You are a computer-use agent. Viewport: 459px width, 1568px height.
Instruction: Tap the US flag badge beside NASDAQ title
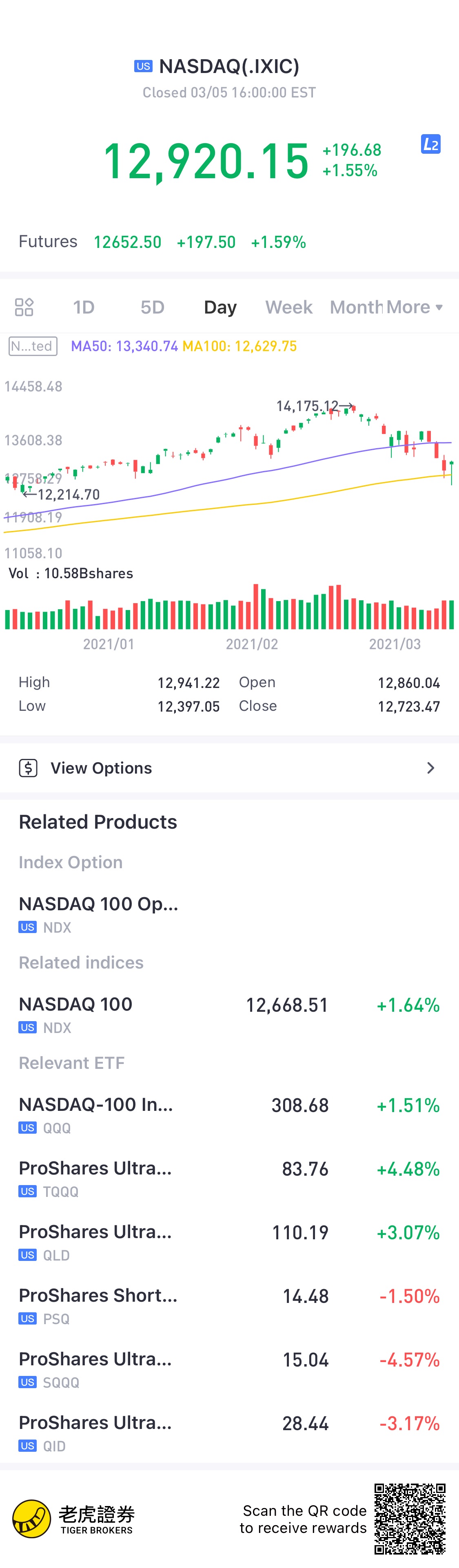[143, 66]
